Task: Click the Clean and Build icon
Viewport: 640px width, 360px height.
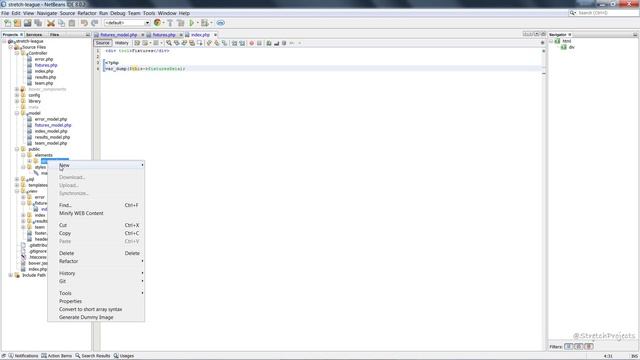Action: tap(181, 23)
